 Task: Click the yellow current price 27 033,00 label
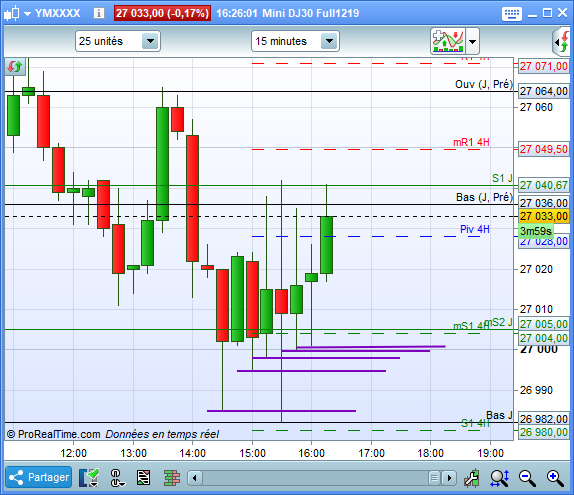point(544,216)
